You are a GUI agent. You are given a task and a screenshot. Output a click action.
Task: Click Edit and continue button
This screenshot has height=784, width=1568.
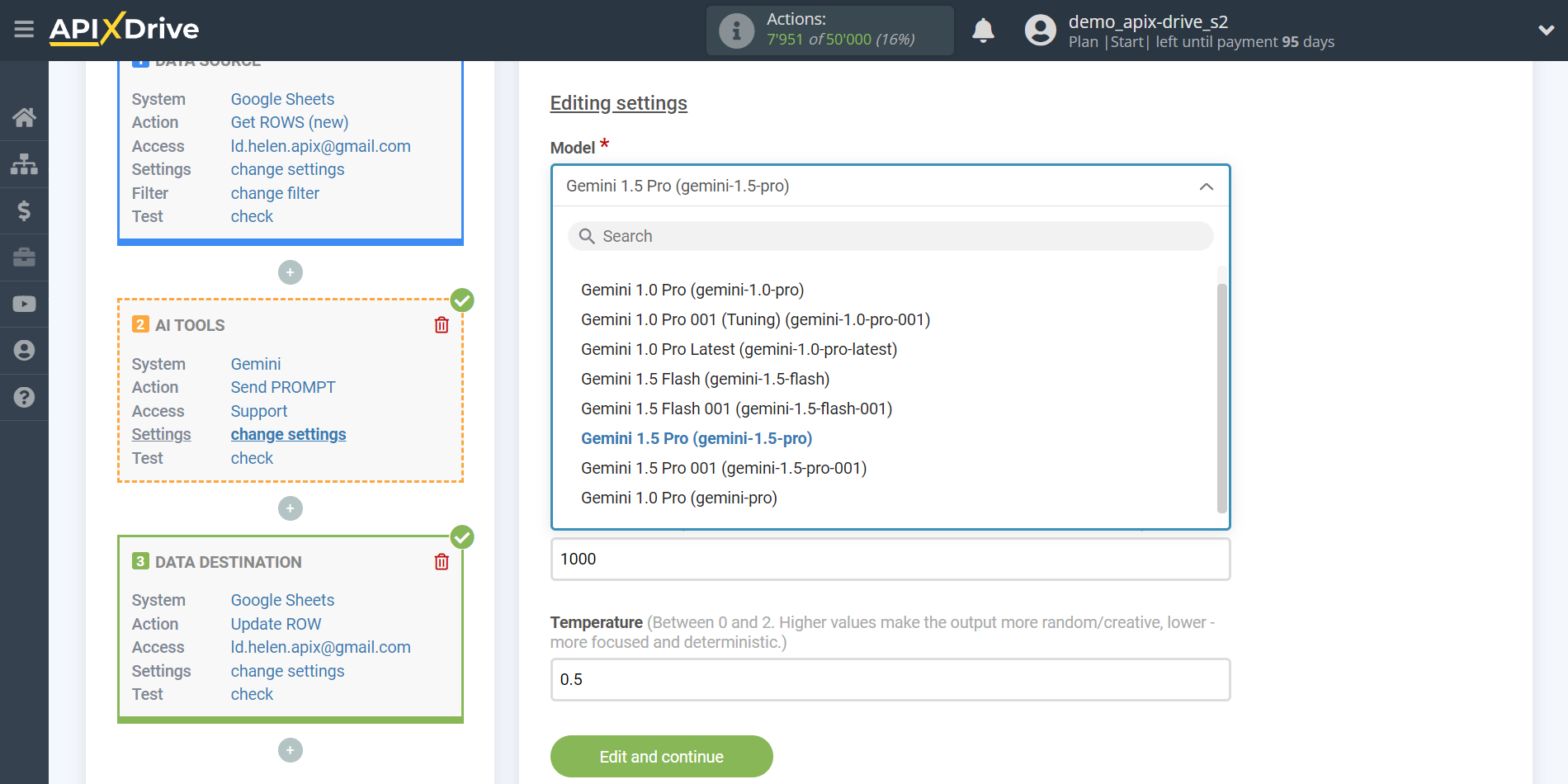[661, 757]
